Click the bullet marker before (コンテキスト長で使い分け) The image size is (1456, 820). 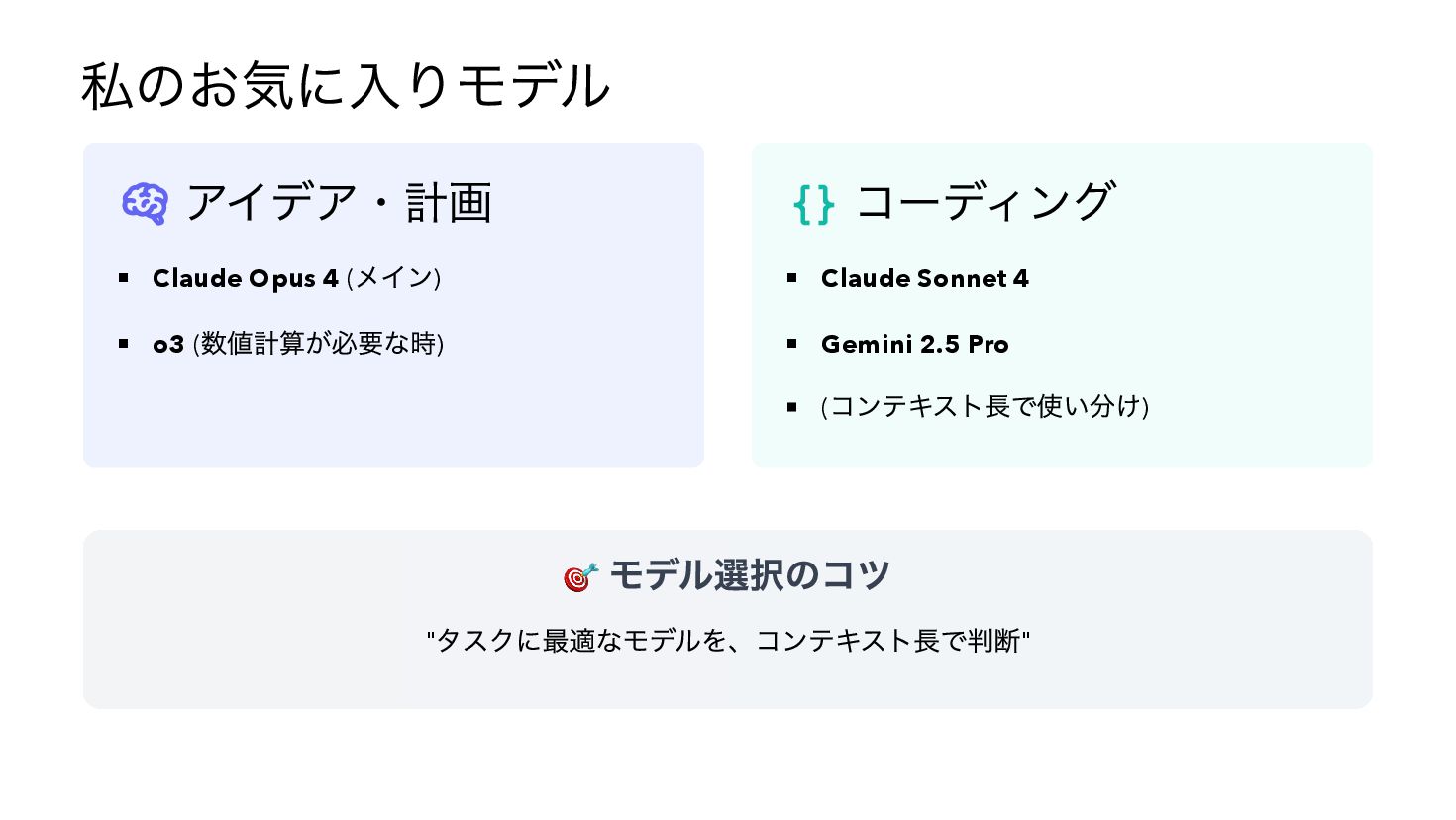pyautogui.click(x=792, y=407)
